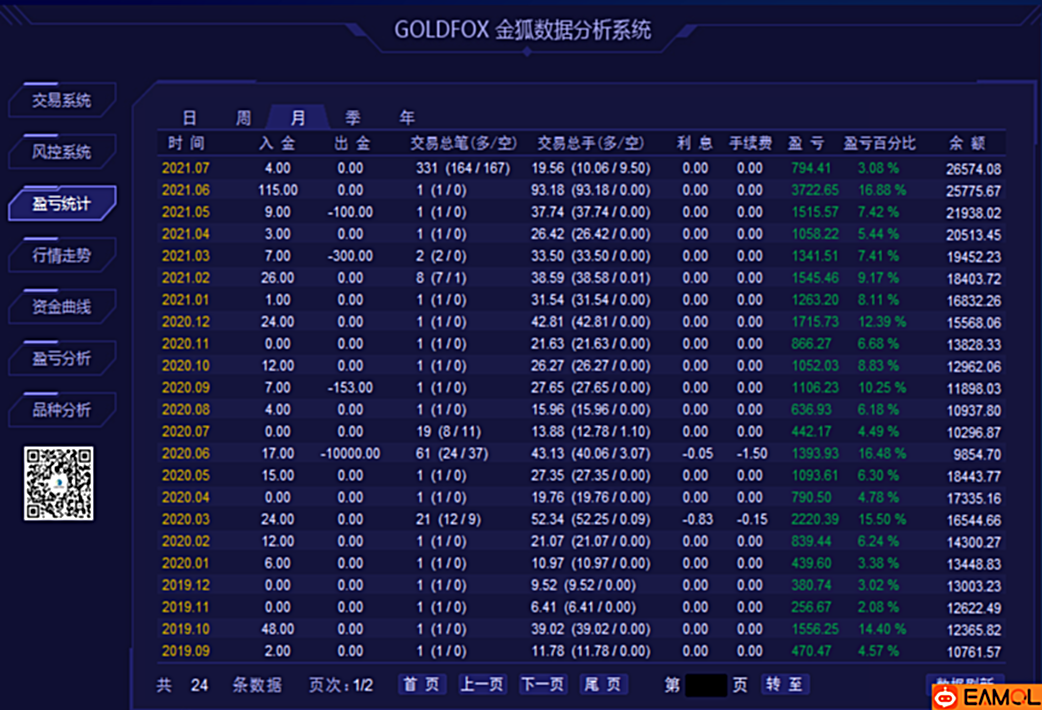Click the balance value 26574.08
Image resolution: width=1042 pixels, height=710 pixels.
pyautogui.click(x=974, y=169)
